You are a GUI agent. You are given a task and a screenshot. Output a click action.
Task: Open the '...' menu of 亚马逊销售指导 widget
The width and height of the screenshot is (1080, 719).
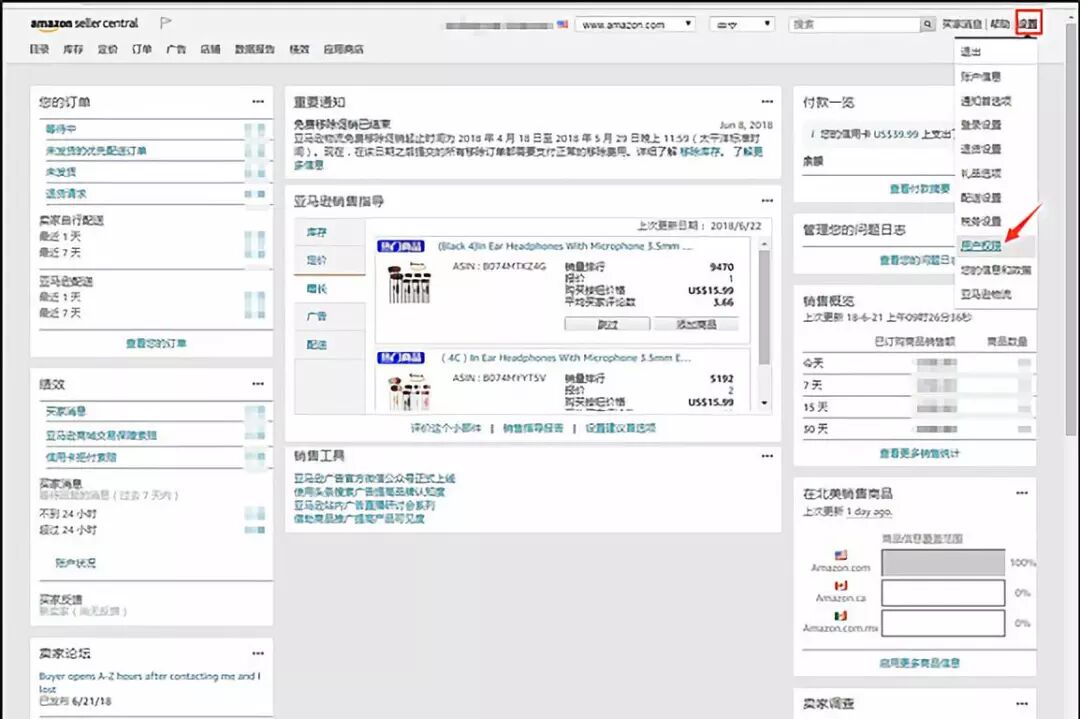point(767,201)
